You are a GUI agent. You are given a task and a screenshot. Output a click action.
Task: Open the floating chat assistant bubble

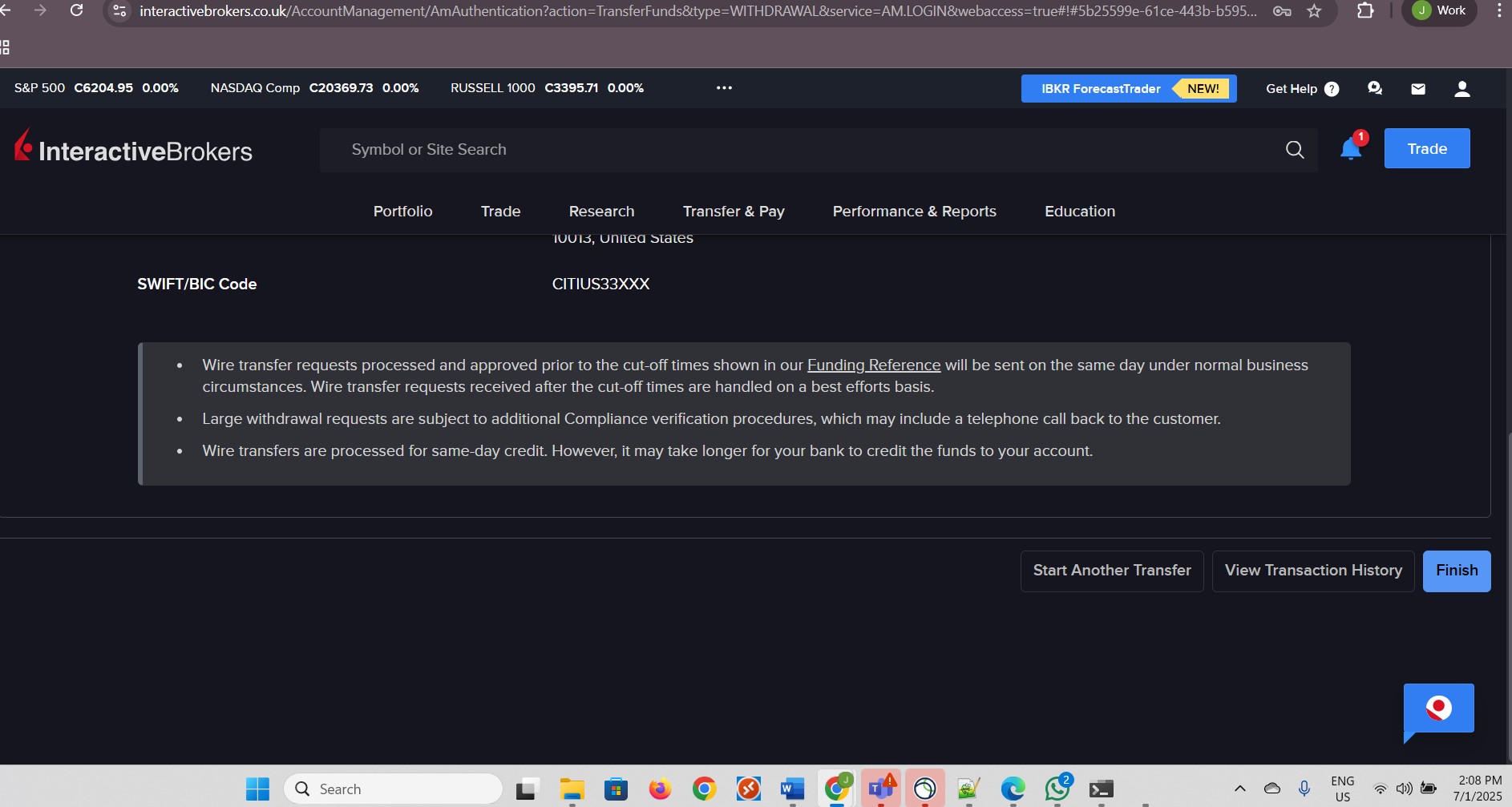click(x=1438, y=709)
